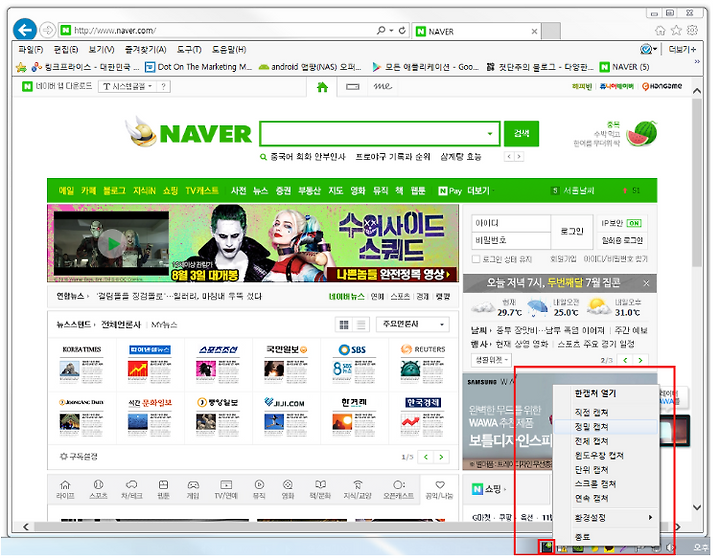Open the security check icon dropdown arrow

[x=655, y=49]
